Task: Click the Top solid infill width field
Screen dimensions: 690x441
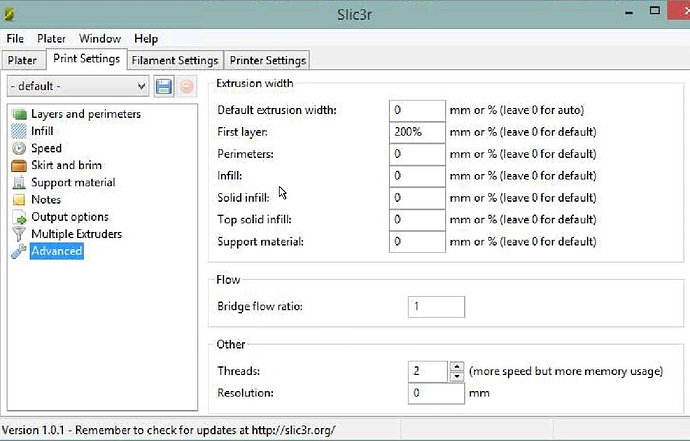Action: coord(417,220)
